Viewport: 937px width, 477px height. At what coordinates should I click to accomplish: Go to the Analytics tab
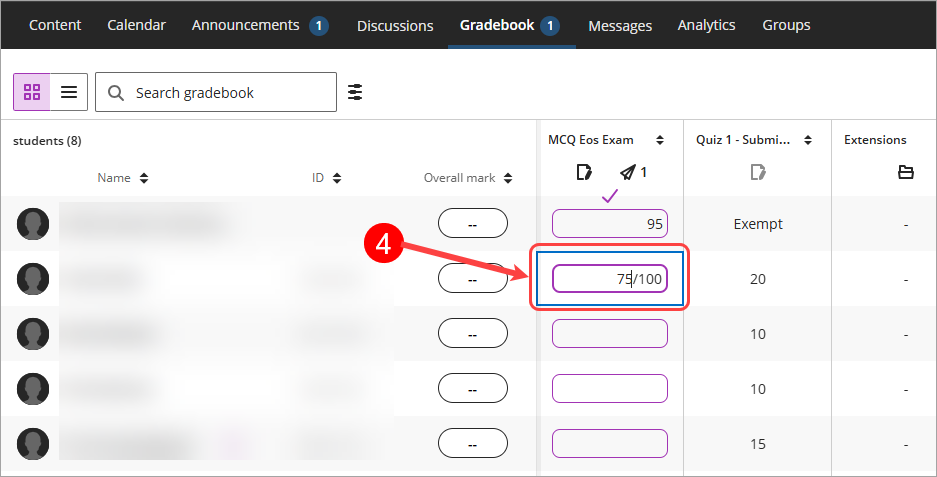click(706, 25)
